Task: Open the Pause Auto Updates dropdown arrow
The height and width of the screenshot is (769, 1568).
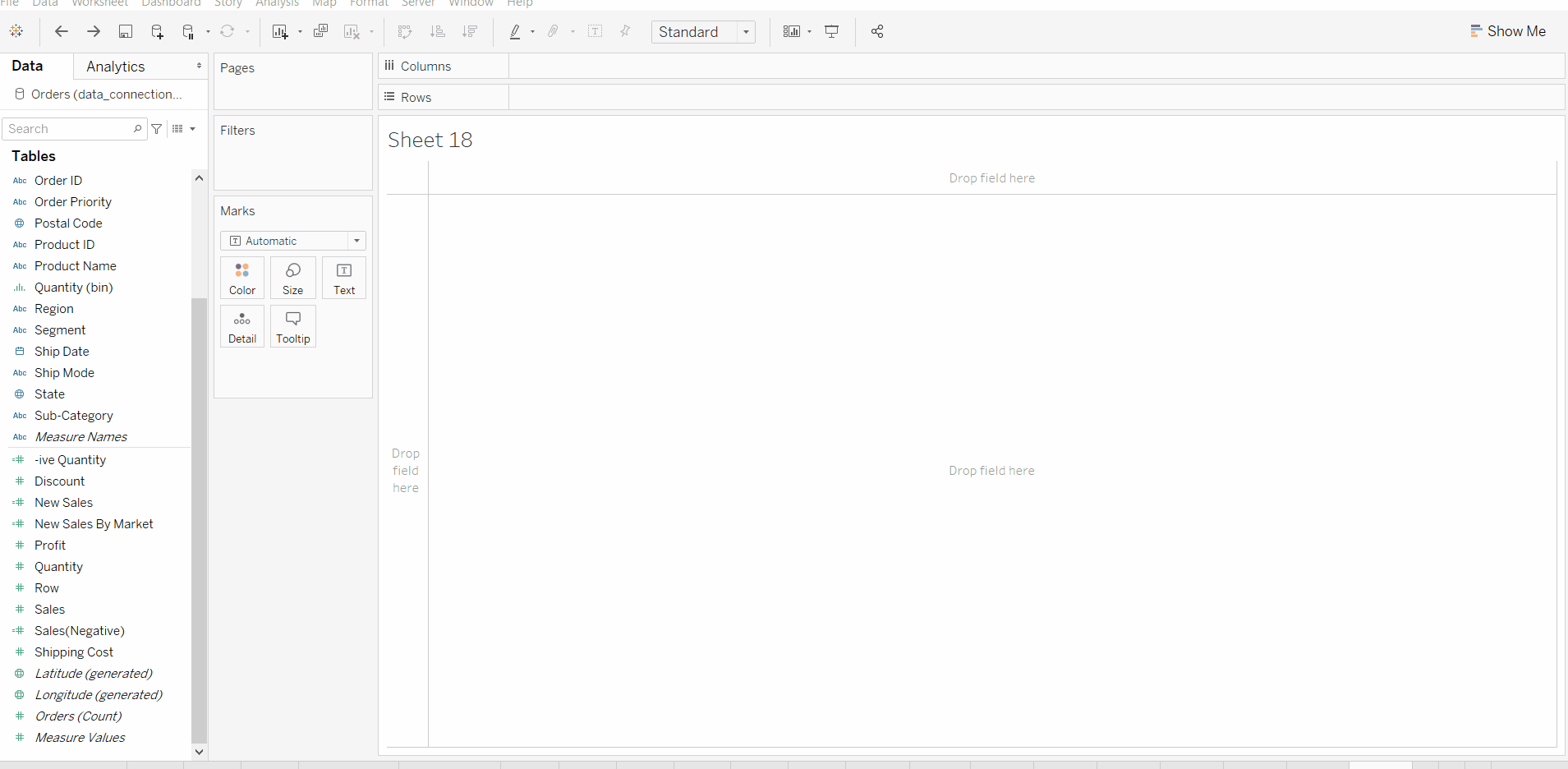Action: click(x=208, y=32)
